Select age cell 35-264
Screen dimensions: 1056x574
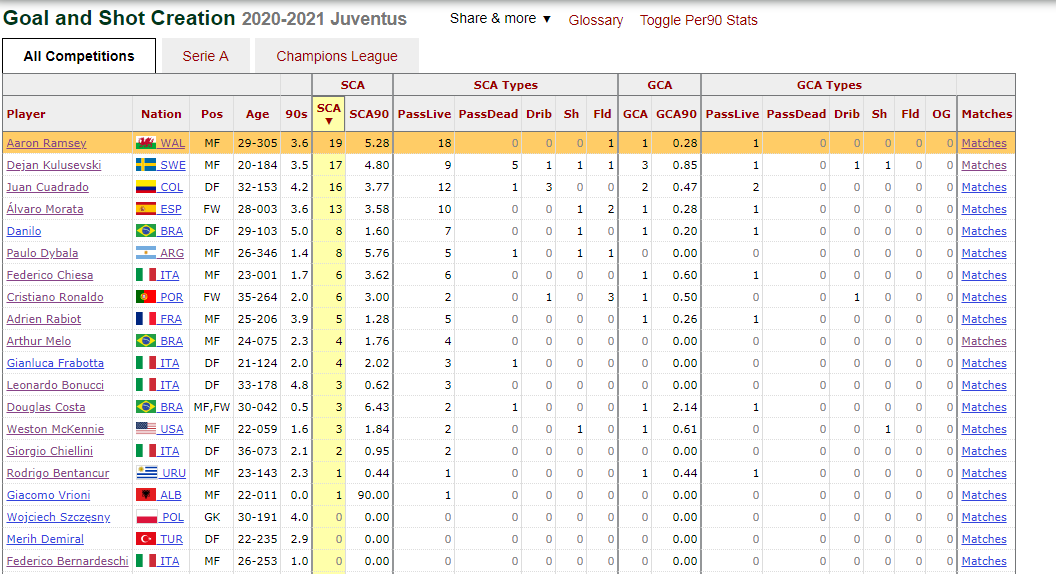pyautogui.click(x=257, y=297)
